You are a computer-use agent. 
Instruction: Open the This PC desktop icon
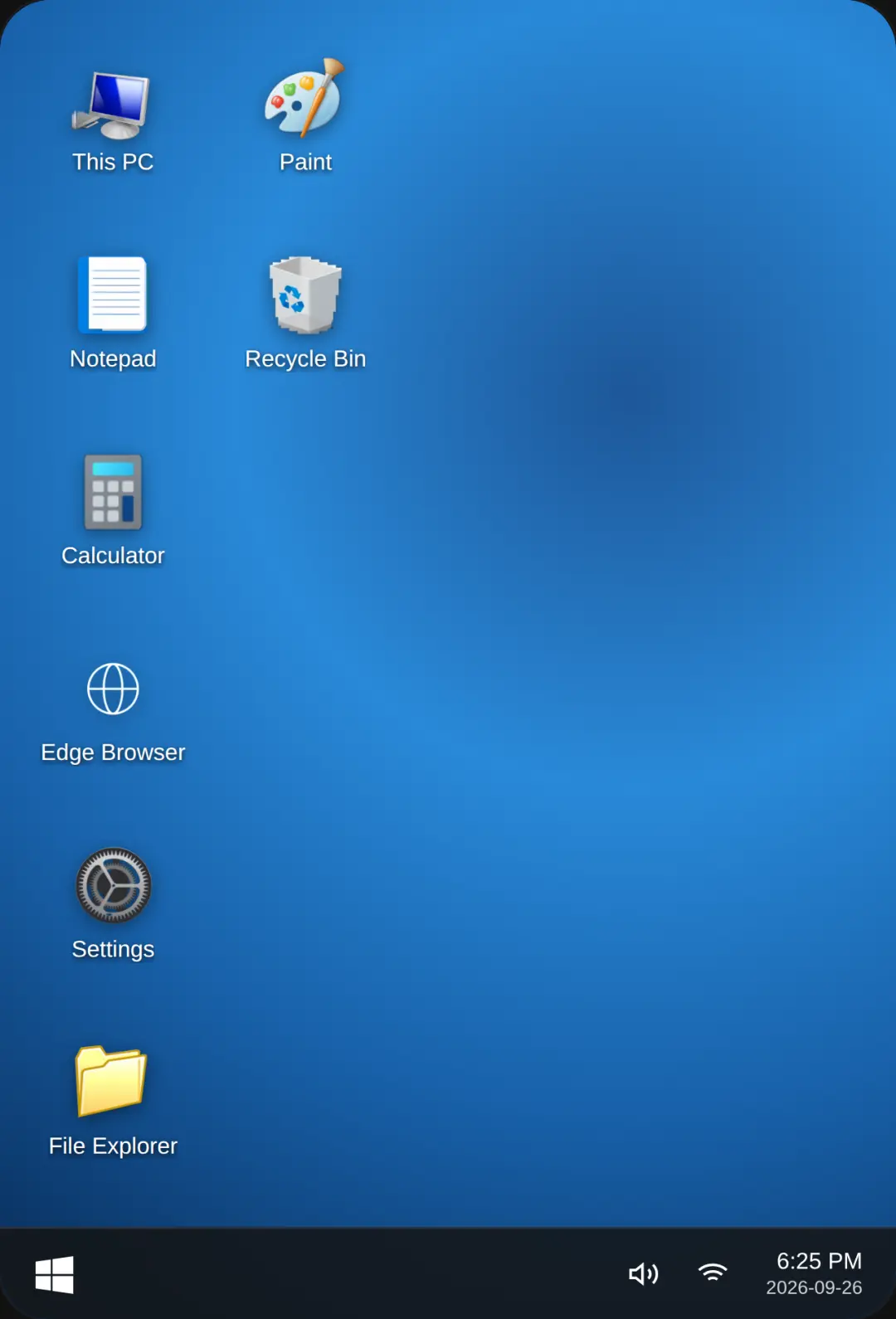click(112, 105)
